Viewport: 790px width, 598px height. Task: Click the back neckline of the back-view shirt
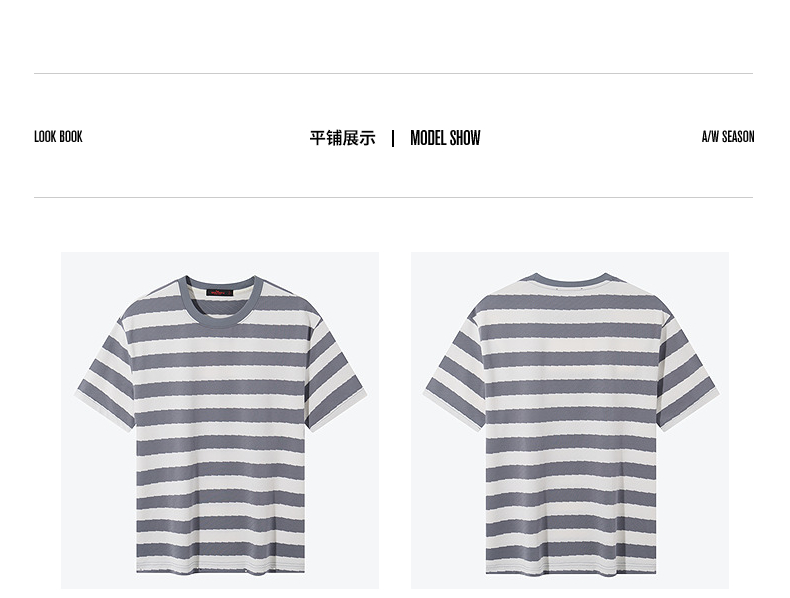click(571, 281)
